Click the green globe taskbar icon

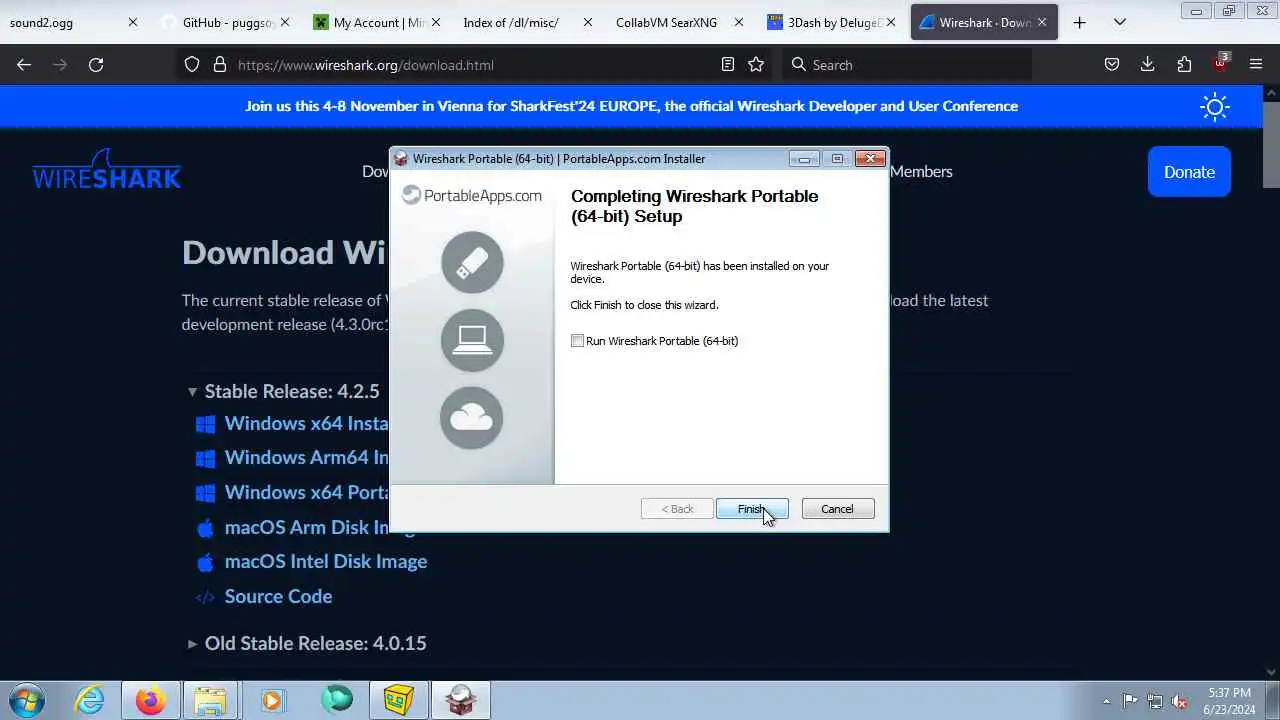point(337,700)
